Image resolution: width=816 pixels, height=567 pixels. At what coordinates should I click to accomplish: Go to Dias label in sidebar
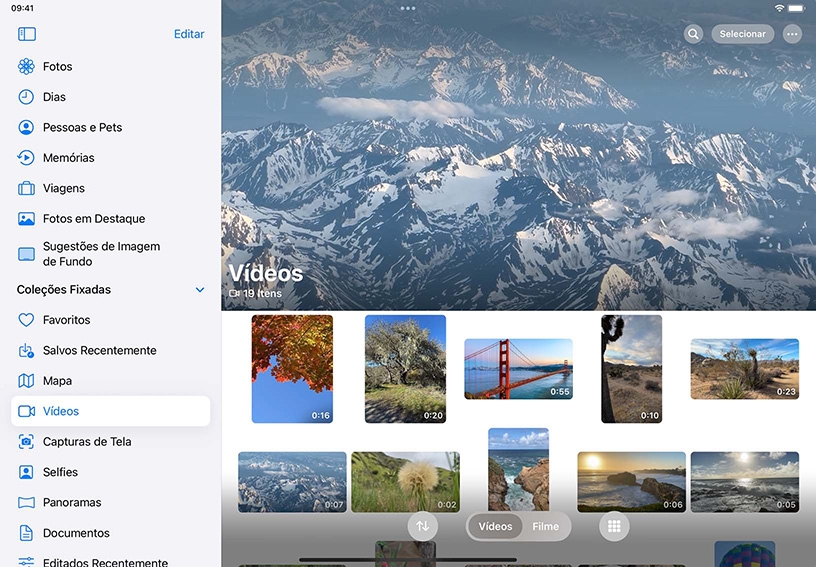(x=54, y=97)
